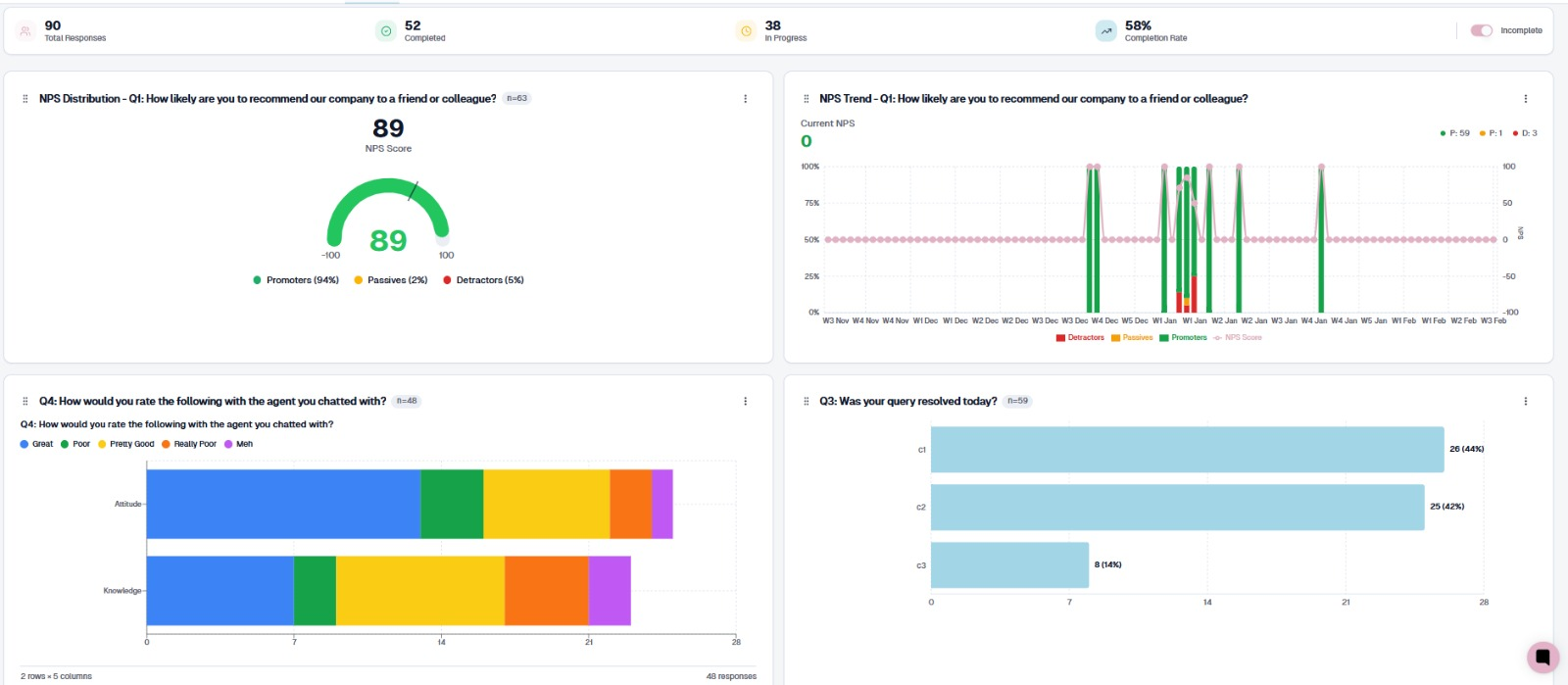Click the Completion Rate trend icon
The image size is (1568, 685).
[1106, 31]
